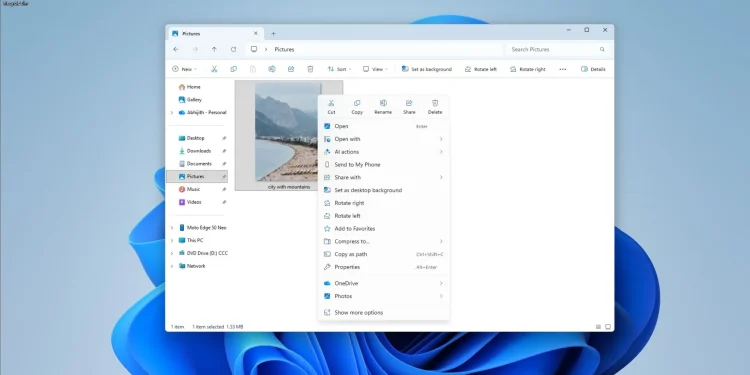Switch to the large thumbnails view icon in status bar
The image size is (750, 375).
[x=608, y=327]
